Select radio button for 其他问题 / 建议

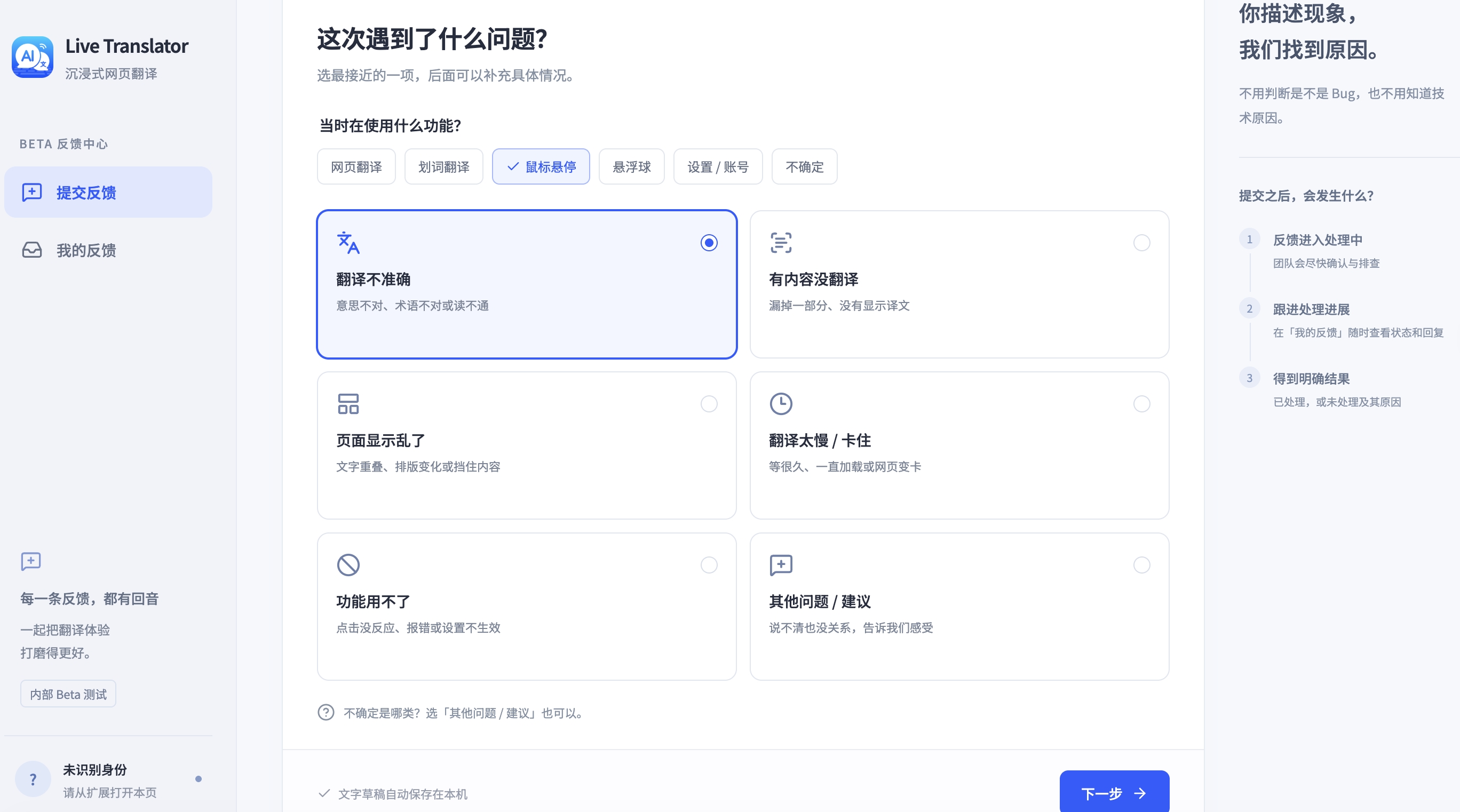(1141, 565)
